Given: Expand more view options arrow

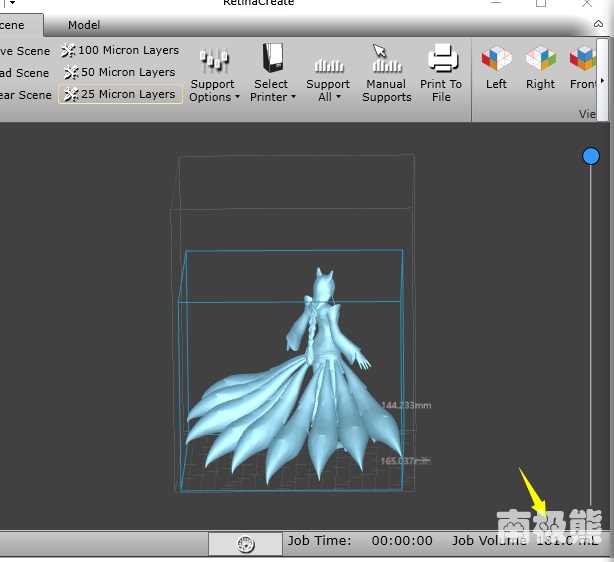Looking at the screenshot, I should pos(602,81).
